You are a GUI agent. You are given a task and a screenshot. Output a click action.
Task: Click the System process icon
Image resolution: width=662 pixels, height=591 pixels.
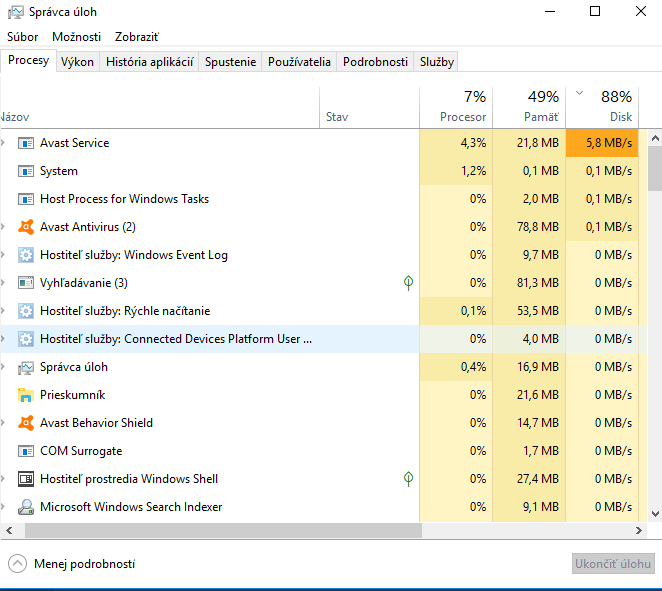click(26, 171)
